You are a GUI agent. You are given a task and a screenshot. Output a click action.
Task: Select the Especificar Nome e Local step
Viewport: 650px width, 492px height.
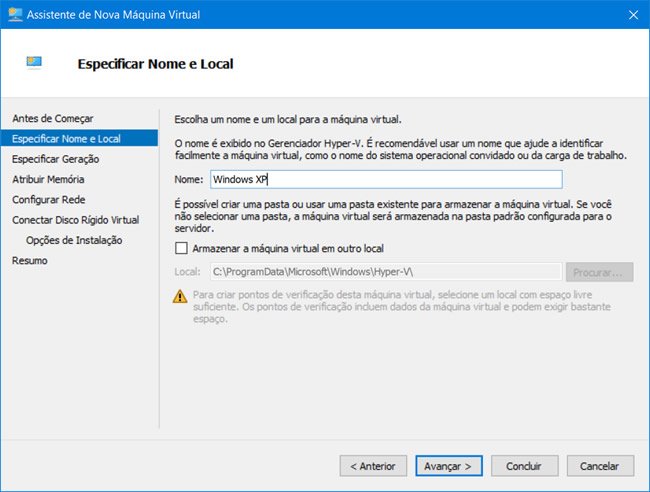66,138
